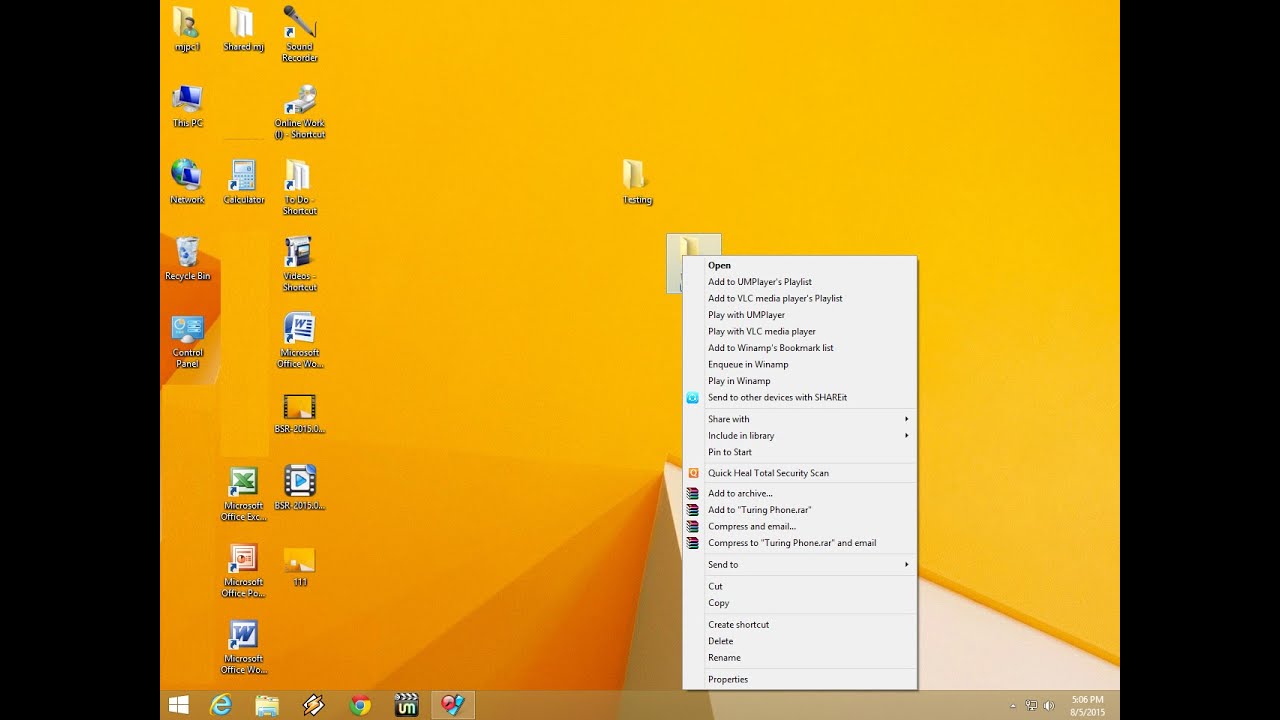Screen dimensions: 1280x720
Task: Choose Add to "Turing Phone.rar"
Action: pyautogui.click(x=799, y=510)
